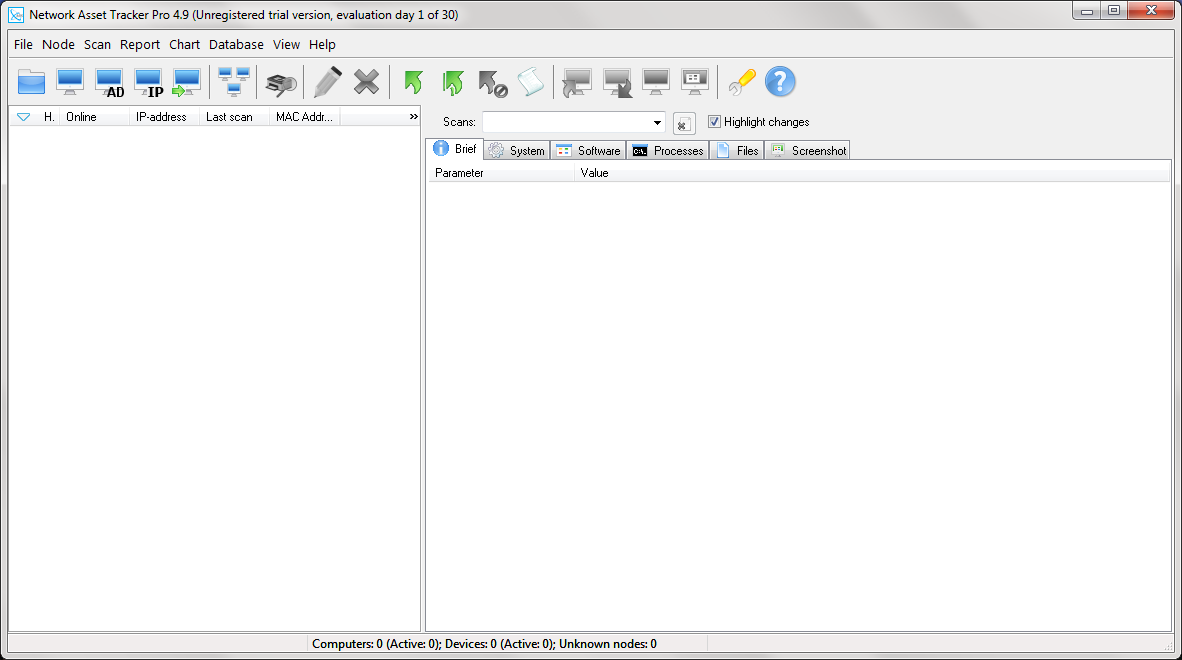This screenshot has height=660, width=1182.
Task: Switch to the Processes tab
Action: (668, 151)
